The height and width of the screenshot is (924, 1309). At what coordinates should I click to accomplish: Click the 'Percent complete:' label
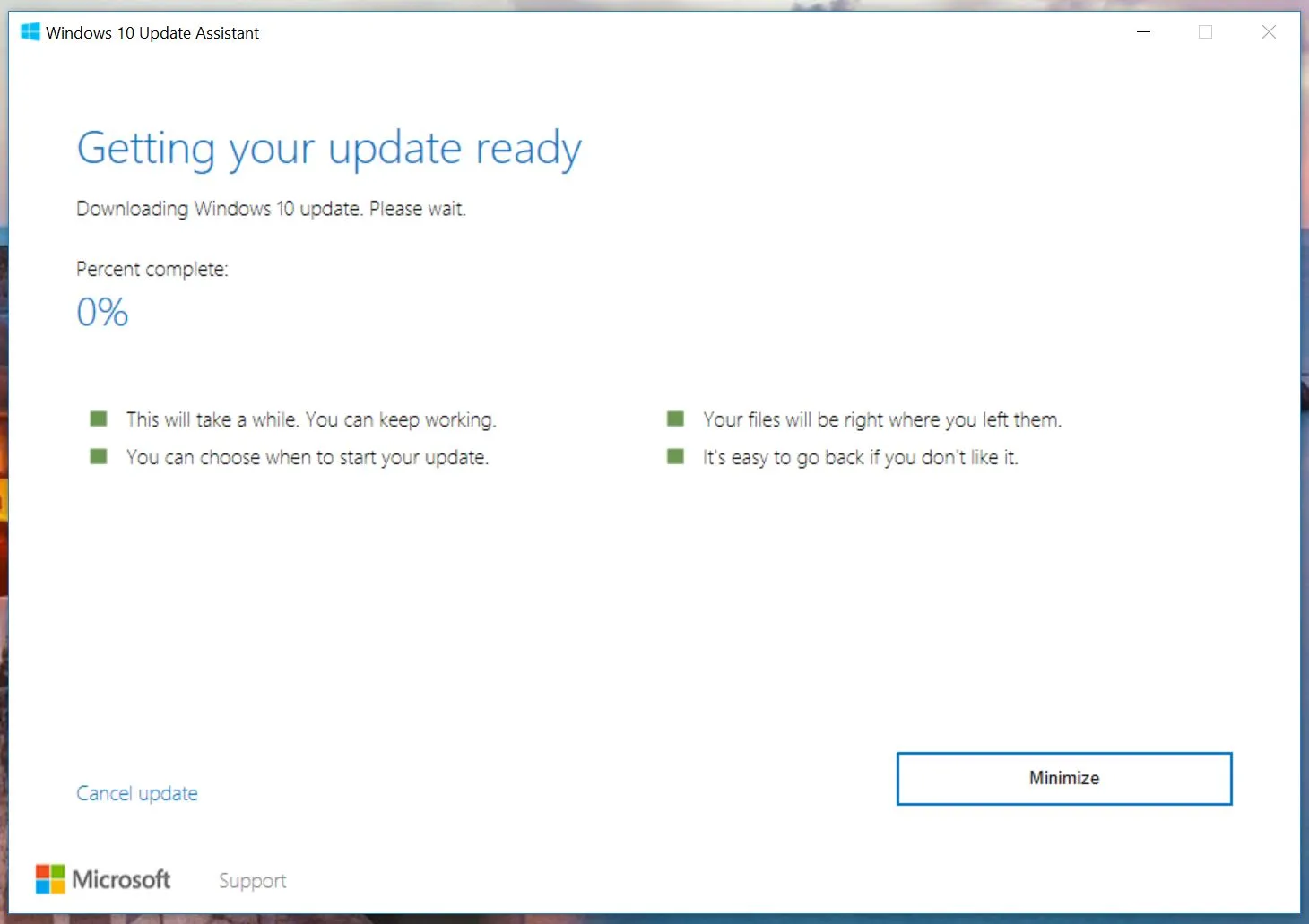click(152, 269)
